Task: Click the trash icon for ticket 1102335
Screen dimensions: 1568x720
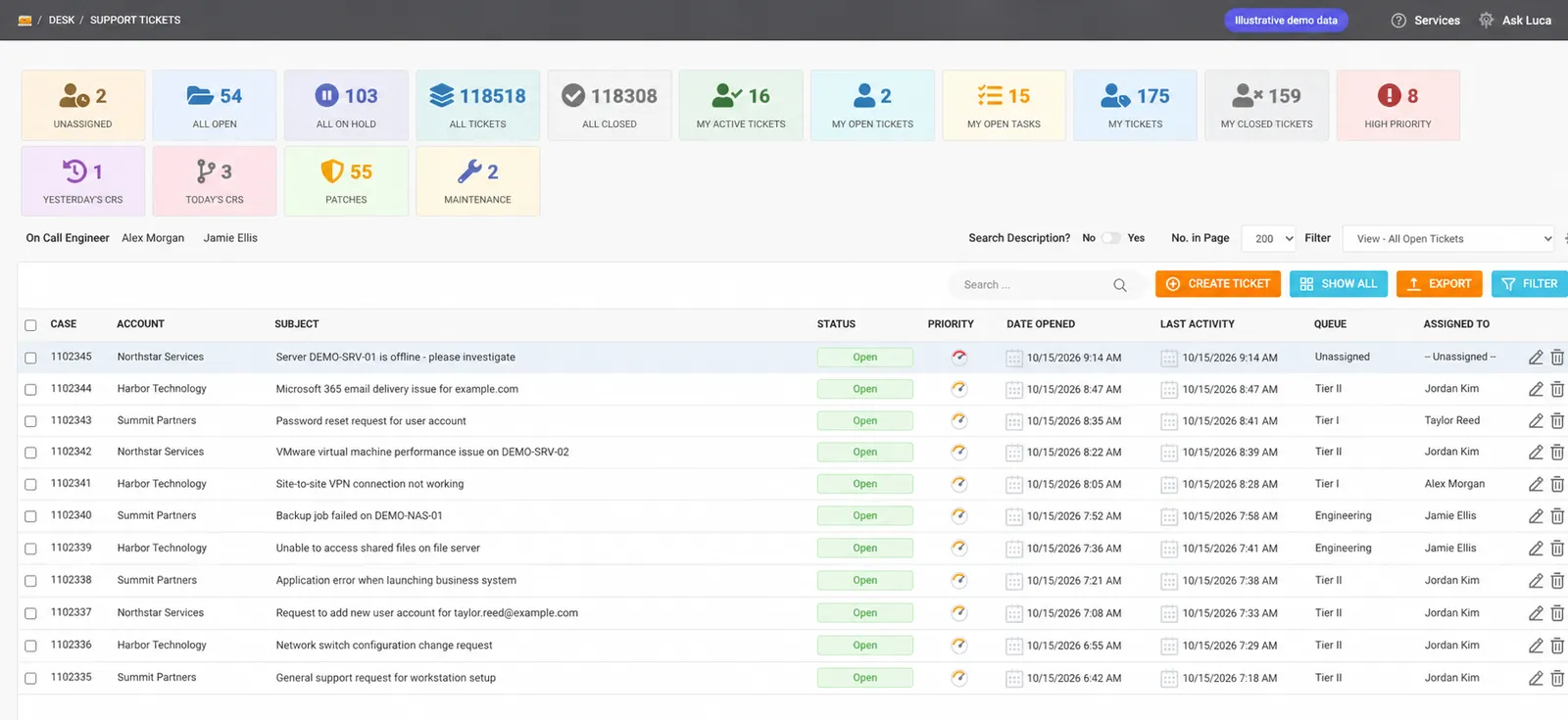Action: coord(1557,678)
